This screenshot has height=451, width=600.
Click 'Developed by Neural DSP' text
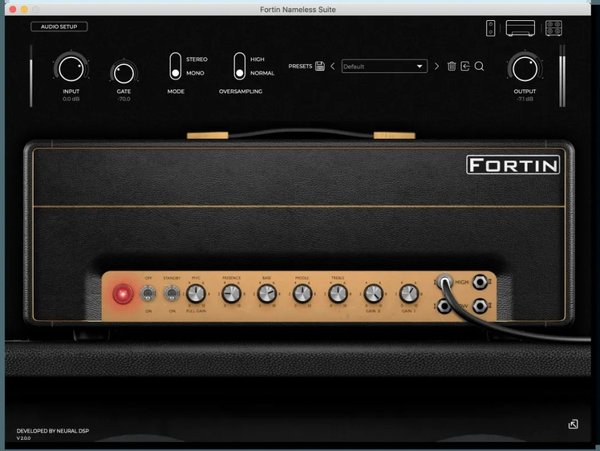tap(53, 431)
